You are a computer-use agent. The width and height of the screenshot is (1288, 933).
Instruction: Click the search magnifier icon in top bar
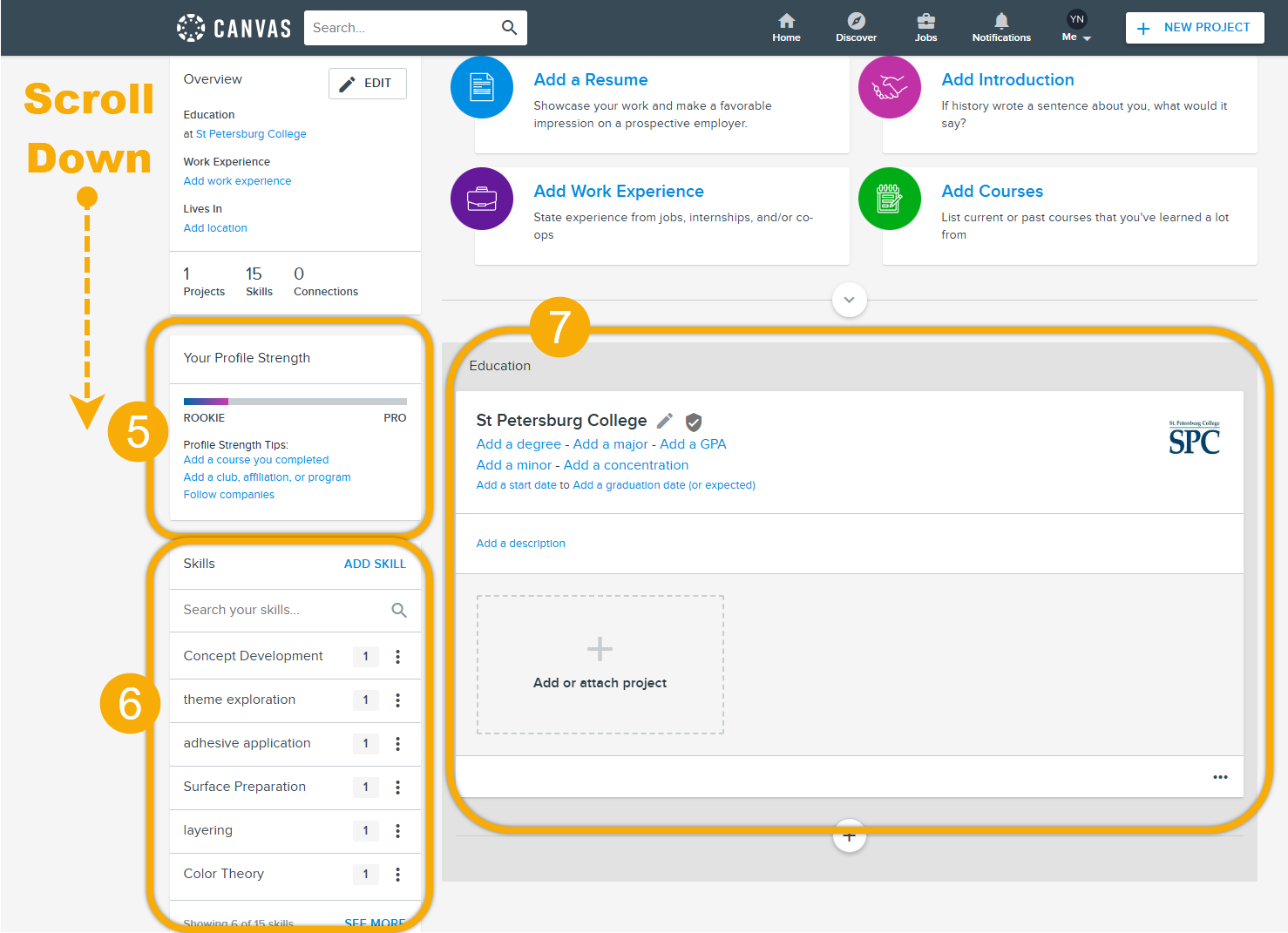coord(509,28)
